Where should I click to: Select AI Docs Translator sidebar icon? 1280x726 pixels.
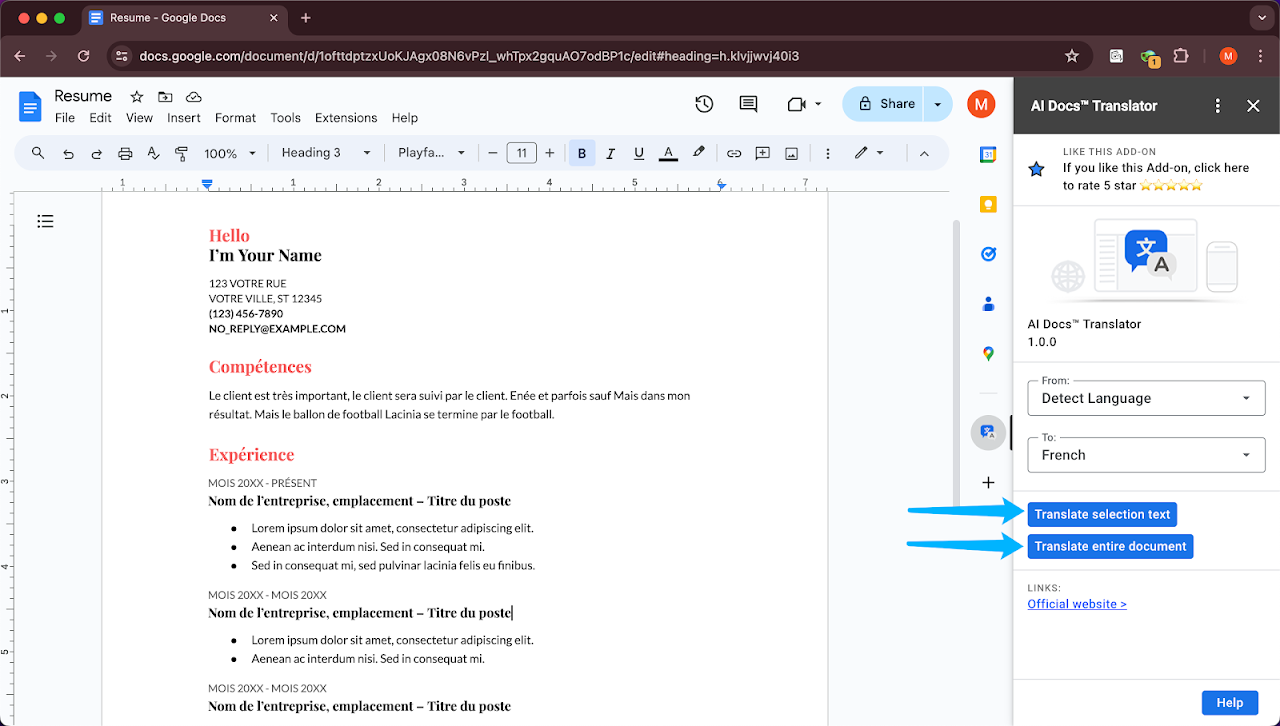pyautogui.click(x=988, y=432)
